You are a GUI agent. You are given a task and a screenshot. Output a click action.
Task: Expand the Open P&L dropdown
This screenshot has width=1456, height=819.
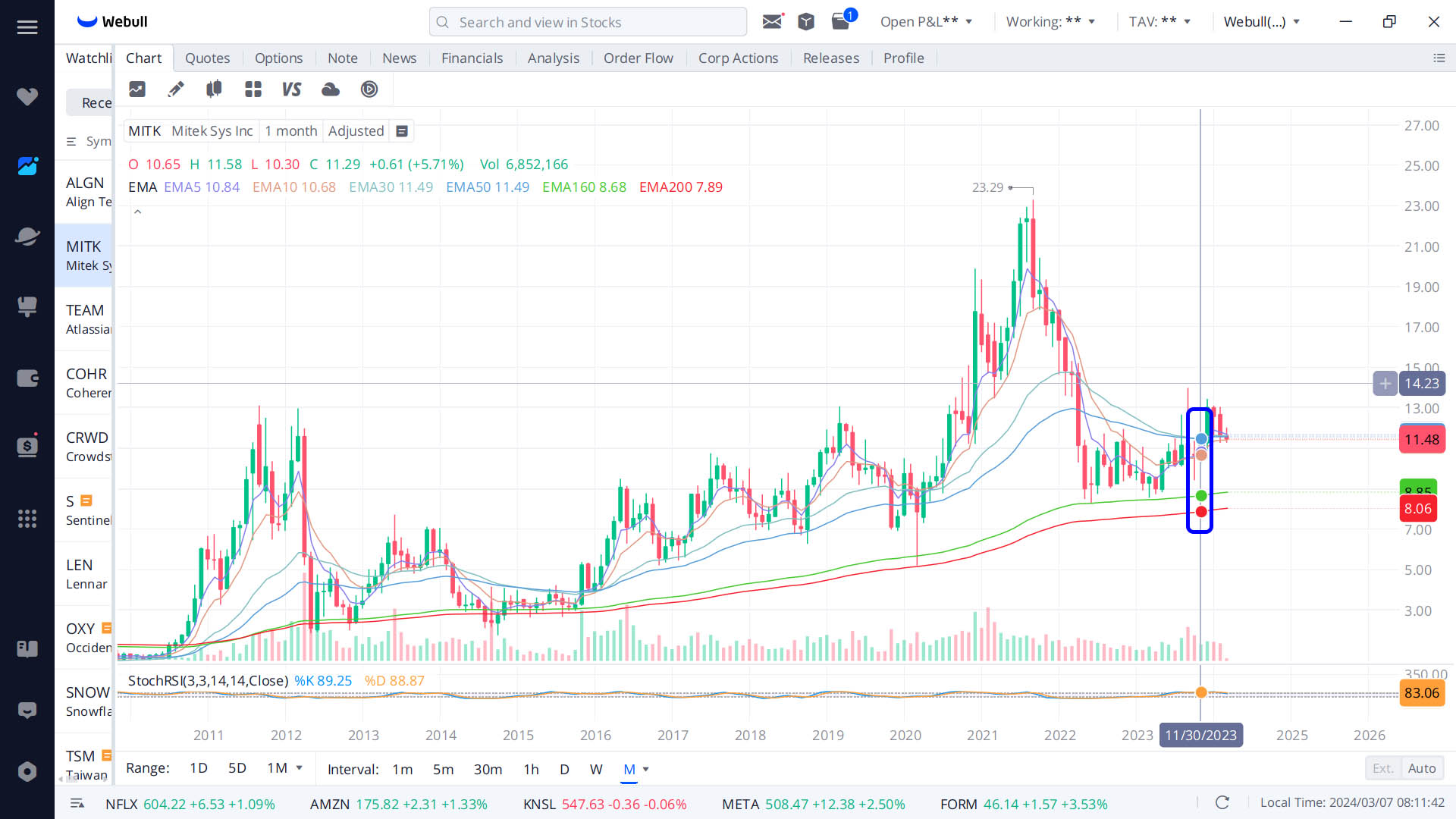(926, 22)
